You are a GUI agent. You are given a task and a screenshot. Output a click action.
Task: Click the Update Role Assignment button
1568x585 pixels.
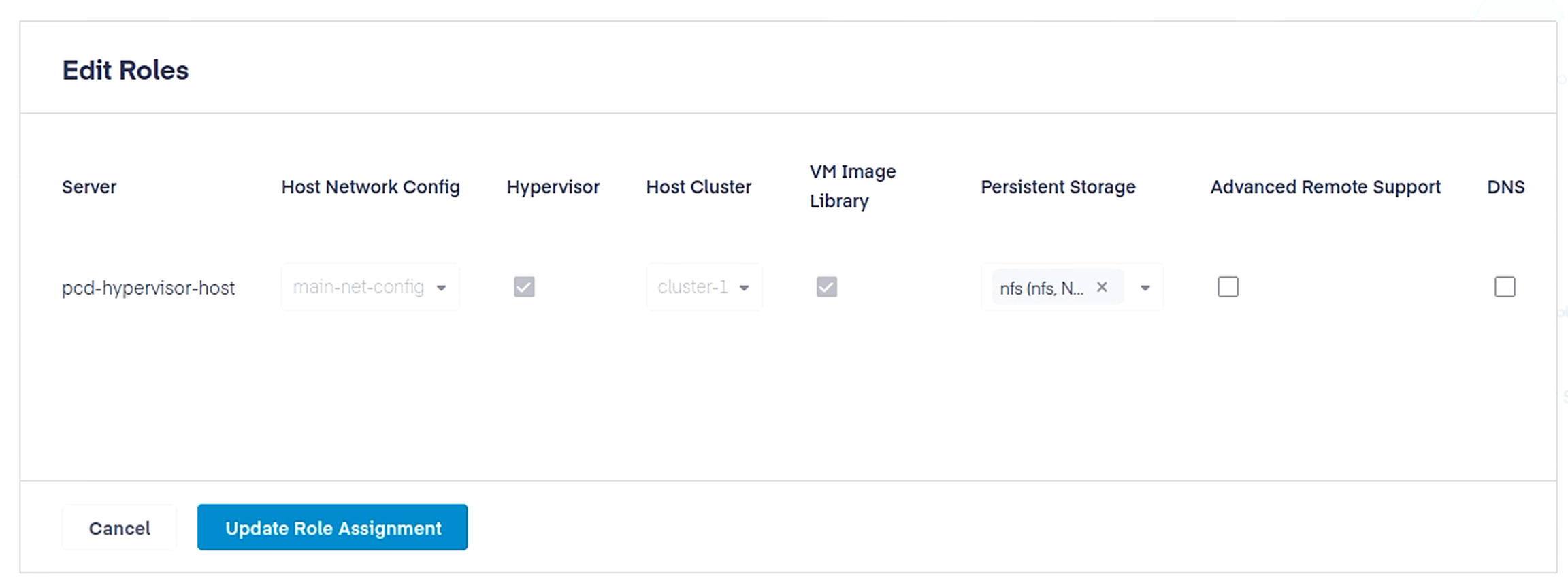(x=332, y=527)
